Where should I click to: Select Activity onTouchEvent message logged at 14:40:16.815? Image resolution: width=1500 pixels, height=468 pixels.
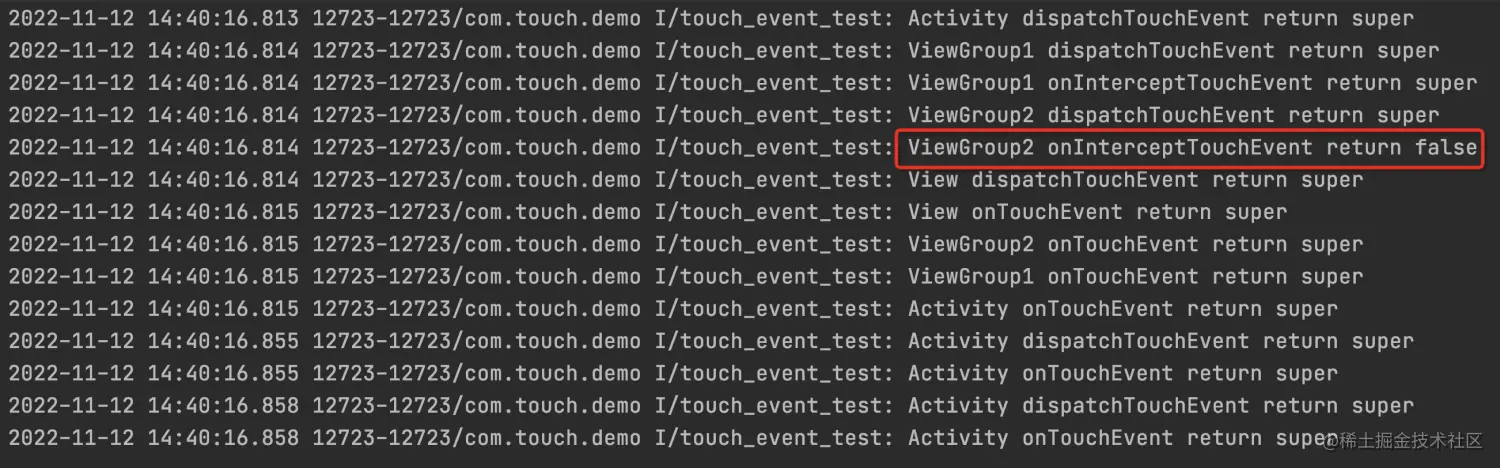[x=1122, y=309]
